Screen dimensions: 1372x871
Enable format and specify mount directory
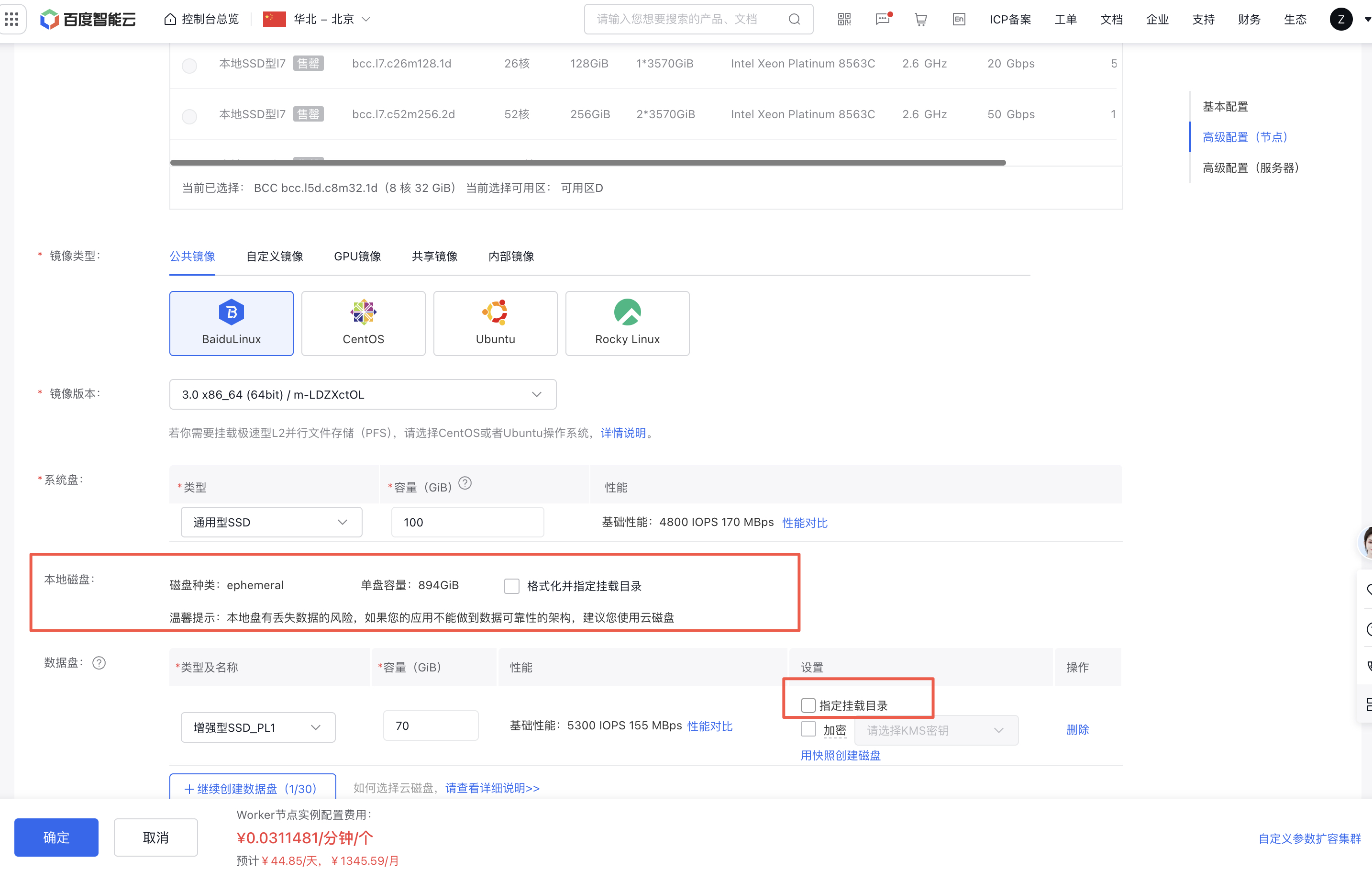(x=512, y=586)
